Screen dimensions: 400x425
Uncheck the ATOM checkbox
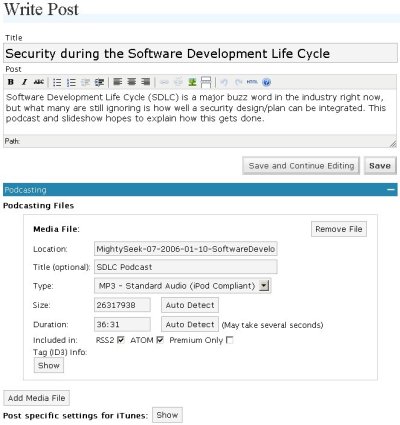point(160,340)
